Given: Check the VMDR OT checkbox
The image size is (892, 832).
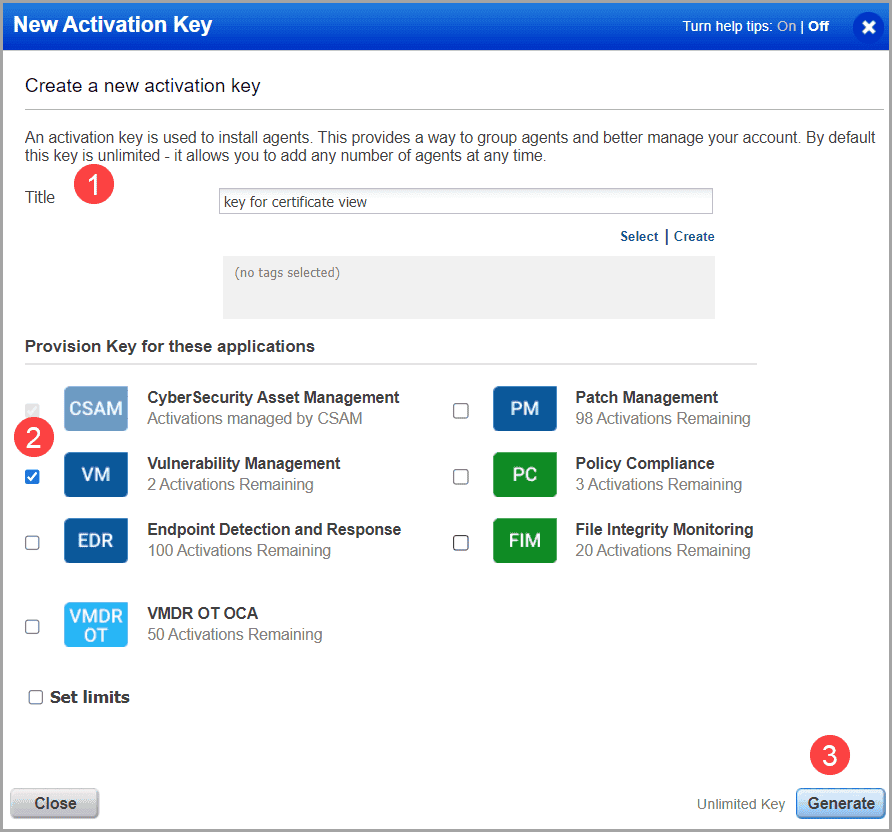Looking at the screenshot, I should [x=32, y=626].
